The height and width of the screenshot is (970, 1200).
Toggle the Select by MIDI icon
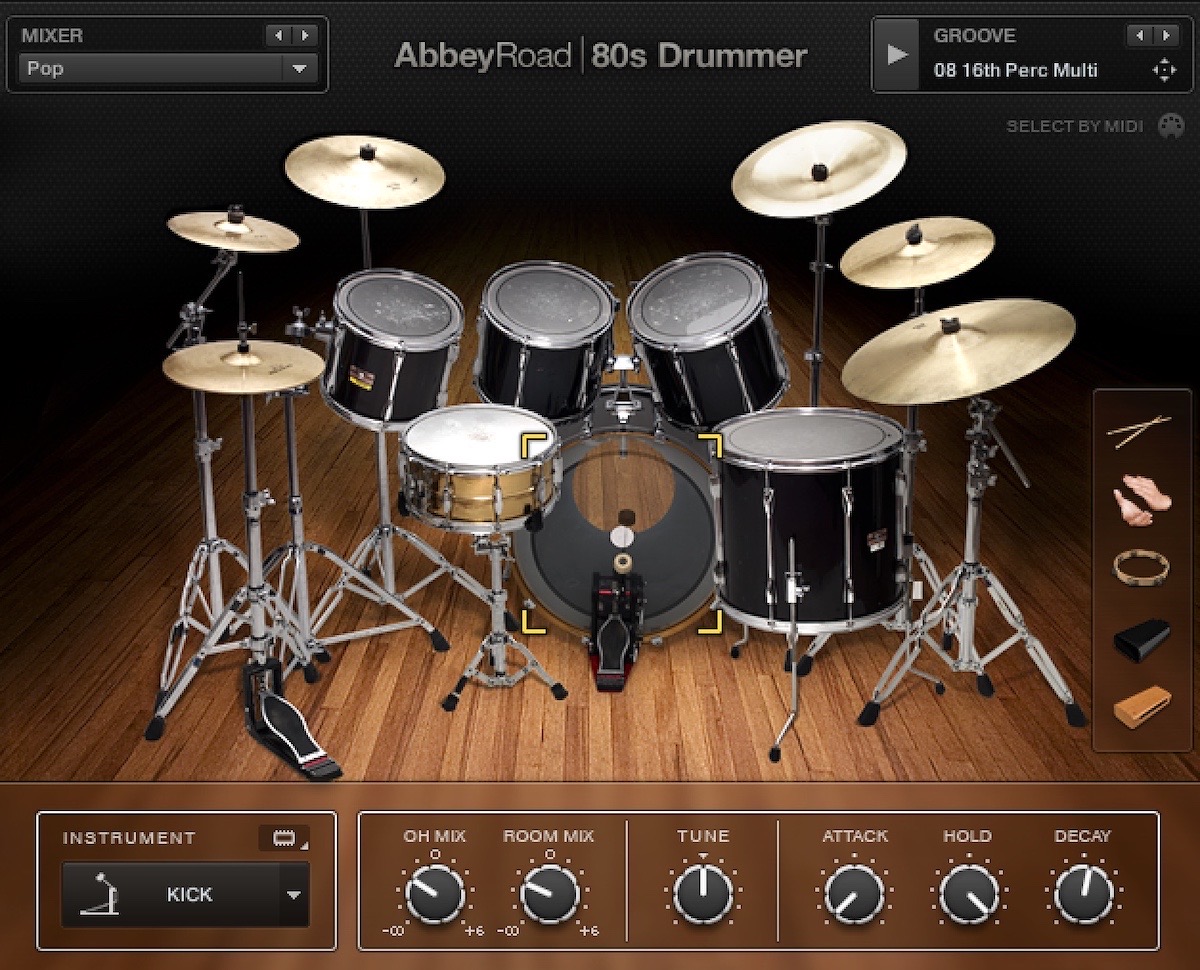click(x=1170, y=126)
